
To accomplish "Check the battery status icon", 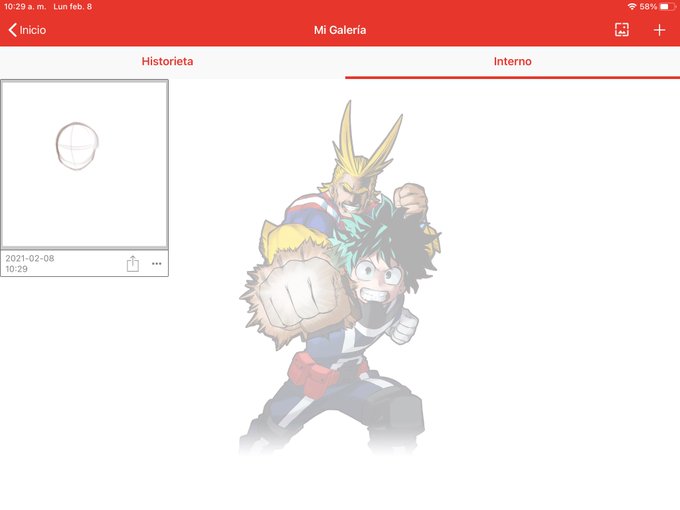I will pyautogui.click(x=667, y=7).
